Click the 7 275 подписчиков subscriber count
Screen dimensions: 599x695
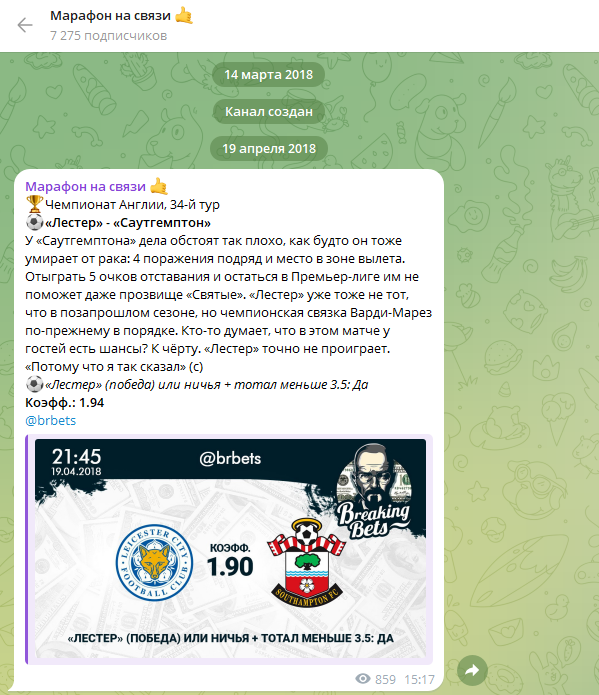tap(109, 35)
